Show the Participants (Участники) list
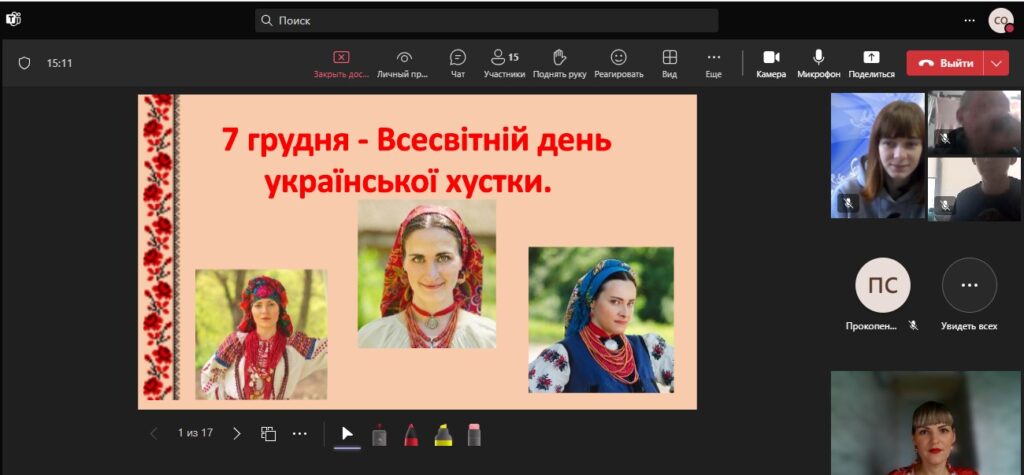The height and width of the screenshot is (475, 1024). (504, 63)
